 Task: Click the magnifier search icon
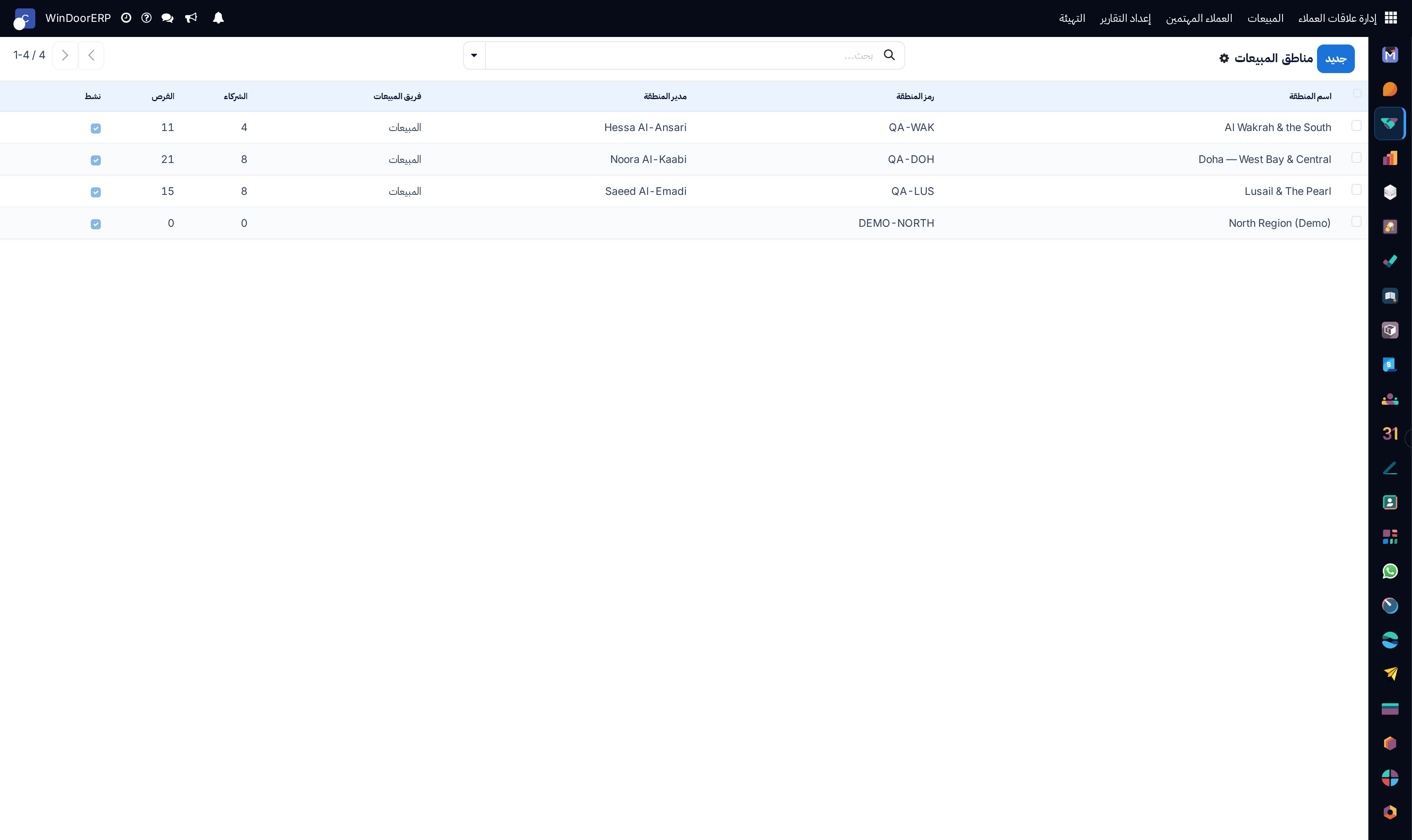pyautogui.click(x=889, y=55)
